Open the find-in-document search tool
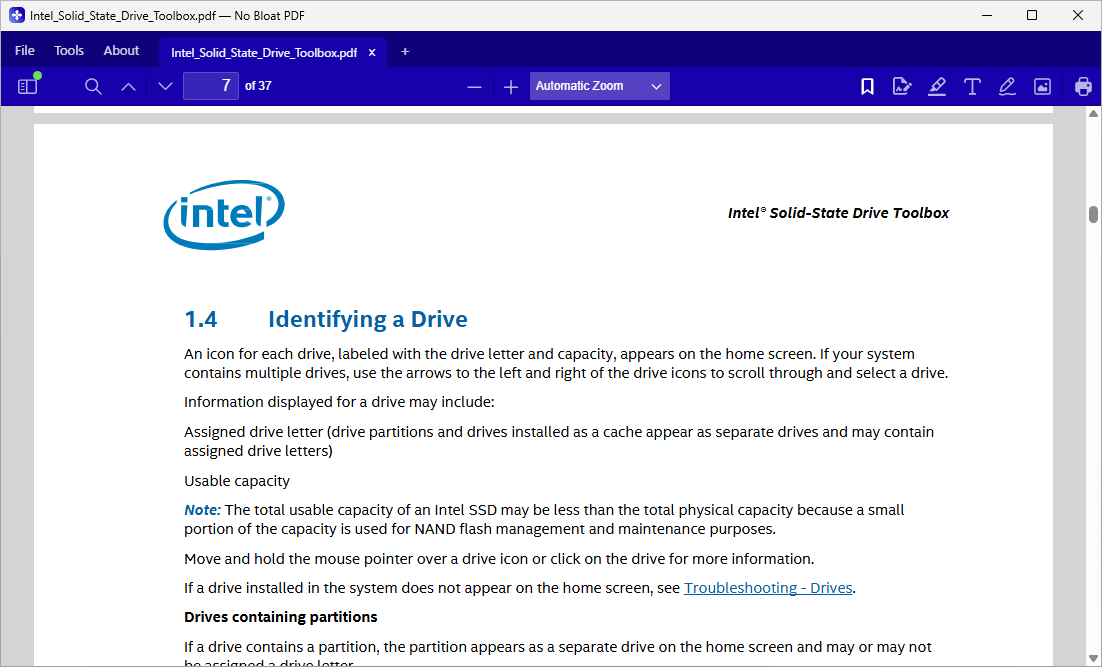 pyautogui.click(x=93, y=86)
